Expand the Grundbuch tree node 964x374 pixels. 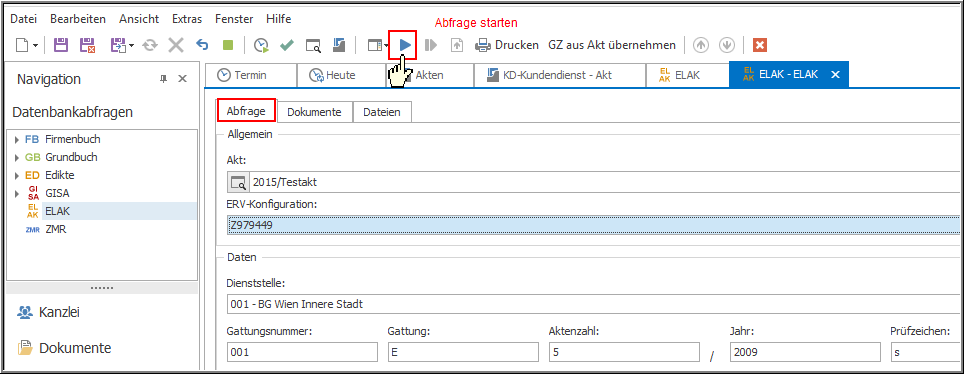pos(17,157)
